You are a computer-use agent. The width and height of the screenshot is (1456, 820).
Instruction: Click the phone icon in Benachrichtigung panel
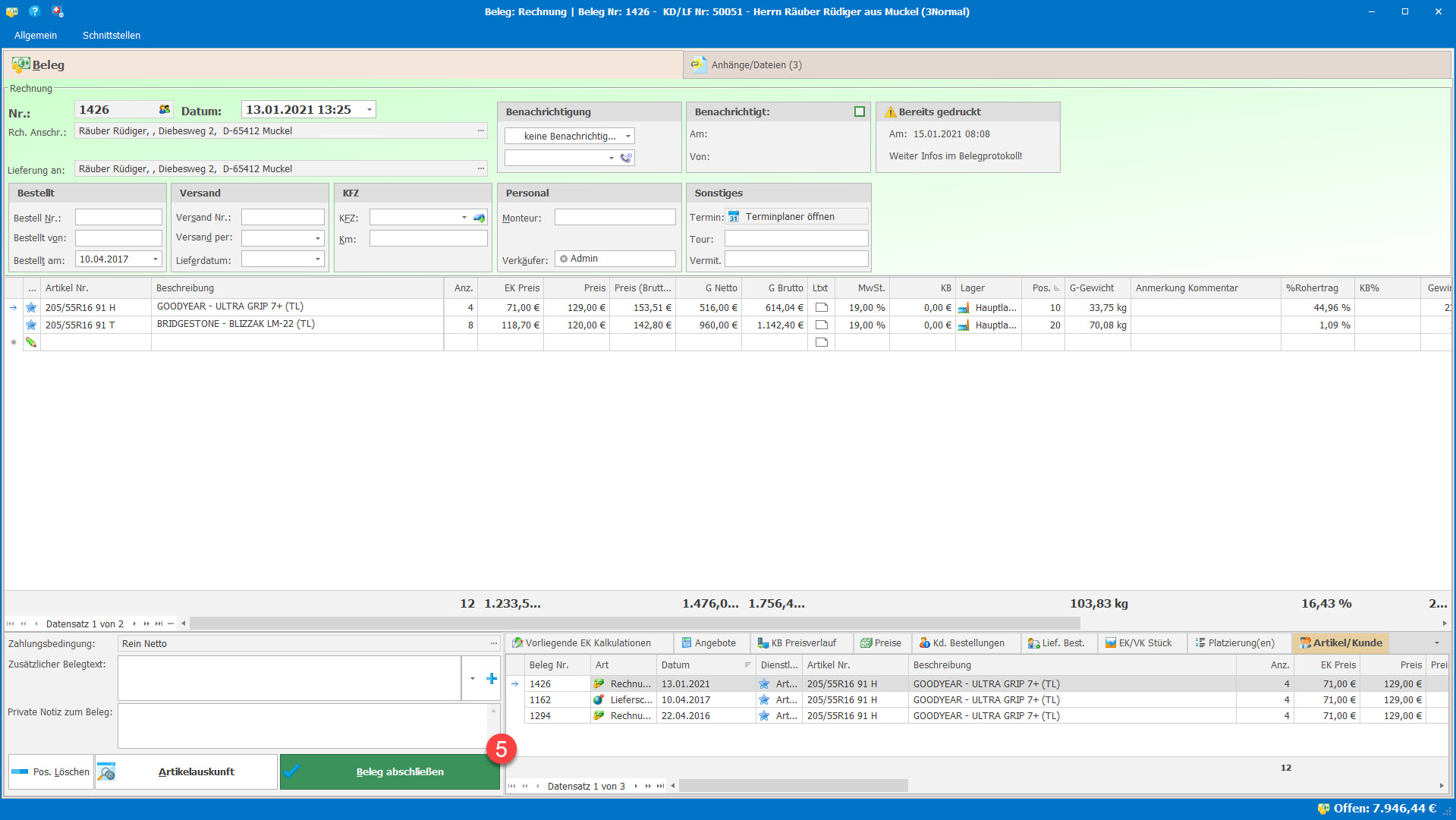click(626, 158)
